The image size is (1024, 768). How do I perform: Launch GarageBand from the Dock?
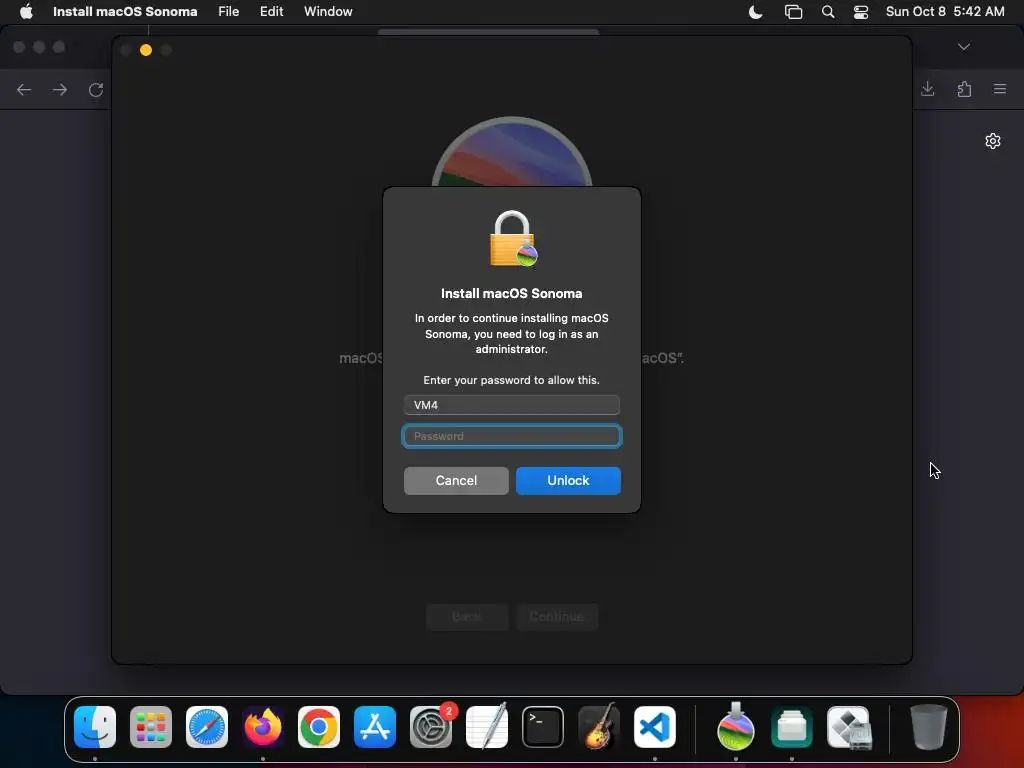tap(599, 727)
